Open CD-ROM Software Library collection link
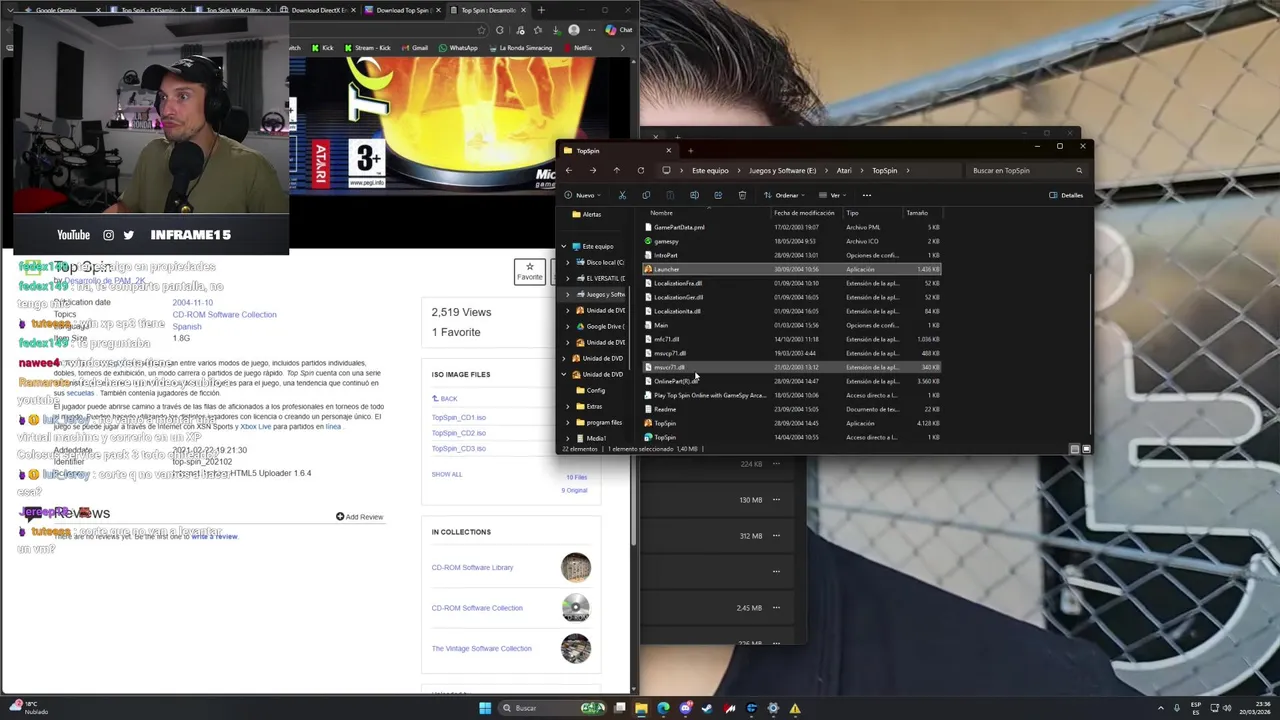Image resolution: width=1280 pixels, height=720 pixels. (x=472, y=567)
